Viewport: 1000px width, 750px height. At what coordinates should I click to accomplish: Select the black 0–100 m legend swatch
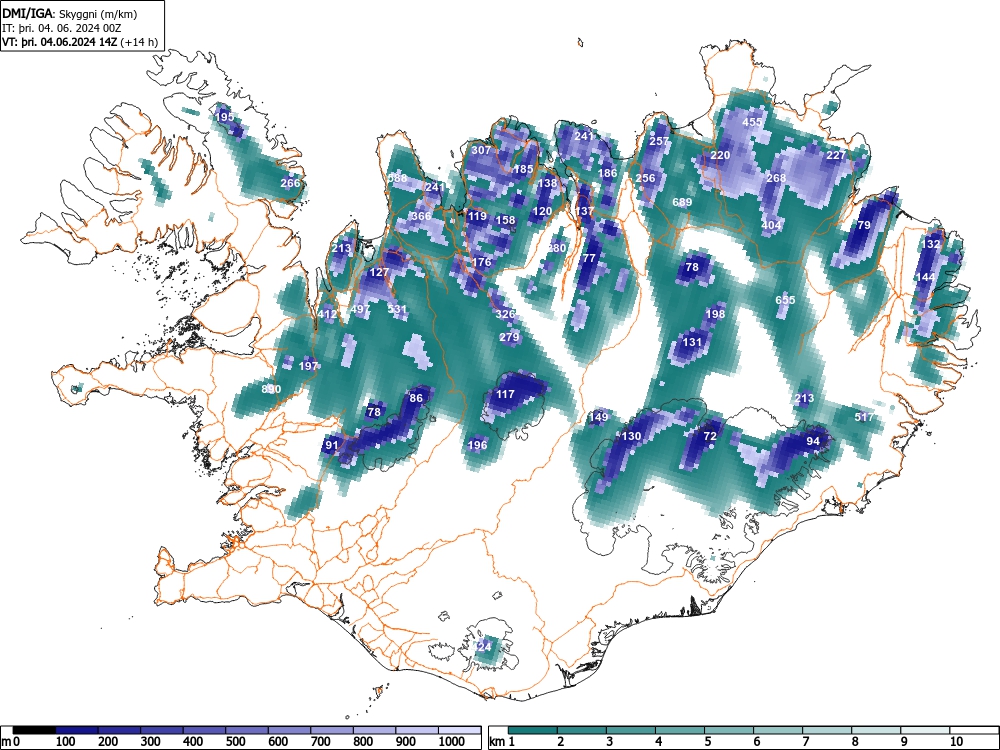[34, 730]
